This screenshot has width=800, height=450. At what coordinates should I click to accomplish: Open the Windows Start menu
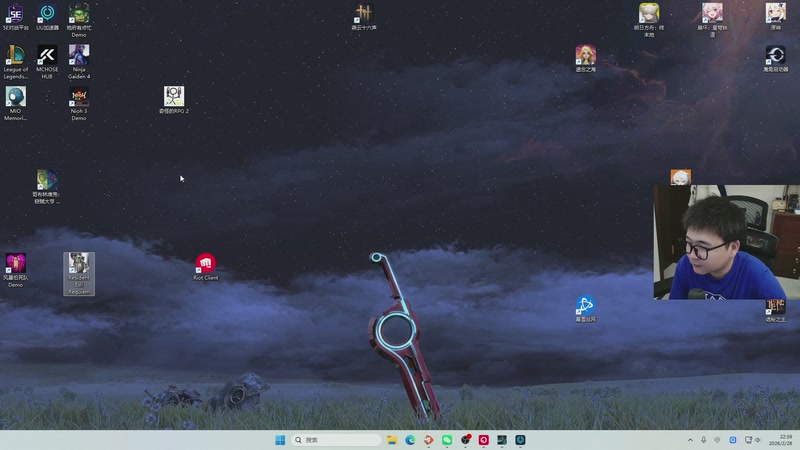[280, 440]
